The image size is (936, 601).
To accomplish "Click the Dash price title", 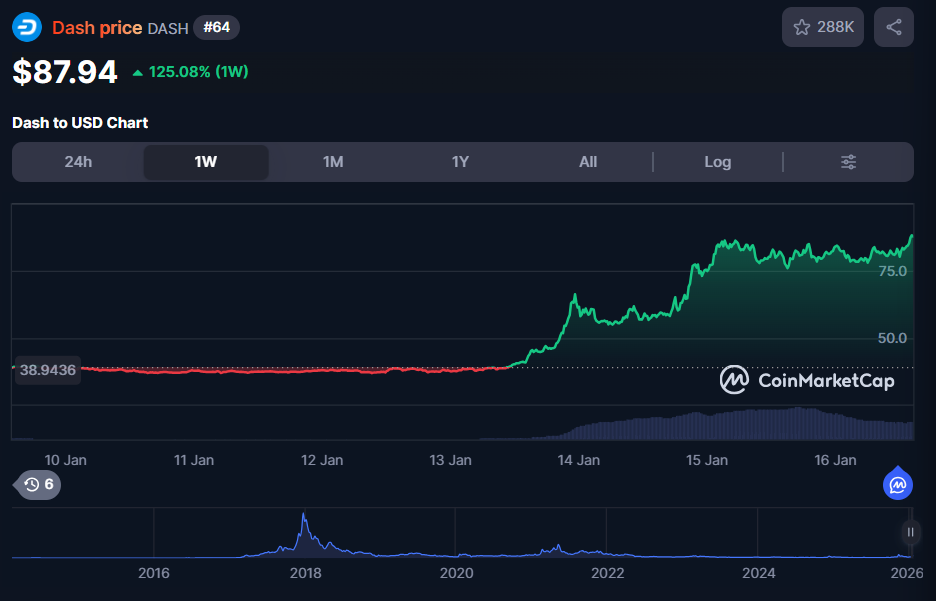I will click(x=97, y=27).
